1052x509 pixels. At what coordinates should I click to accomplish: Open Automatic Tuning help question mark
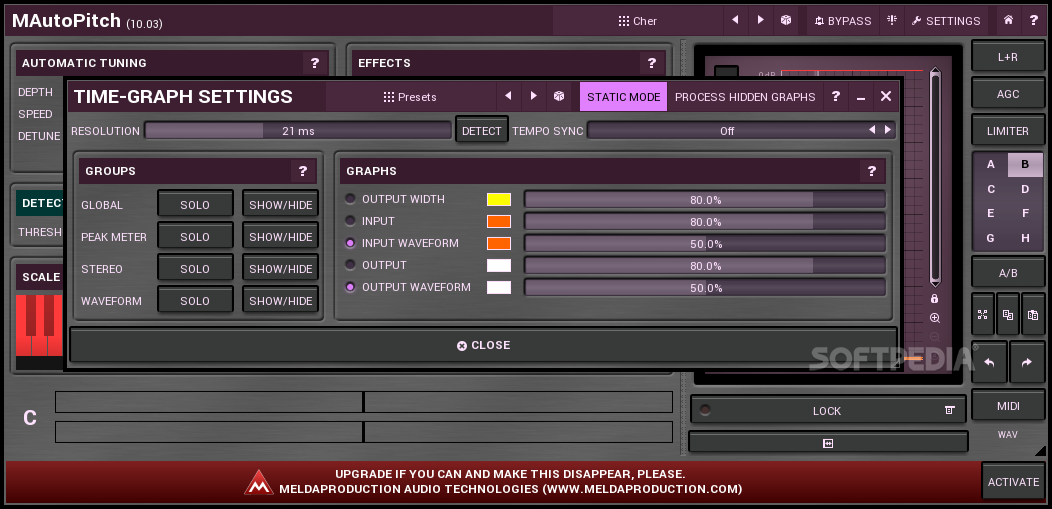(x=315, y=63)
